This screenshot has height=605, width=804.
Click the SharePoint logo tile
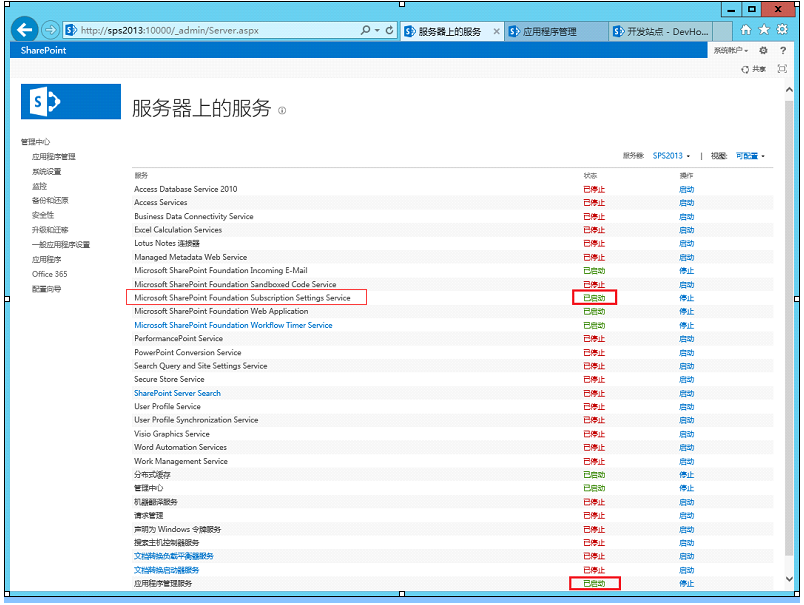tap(71, 102)
